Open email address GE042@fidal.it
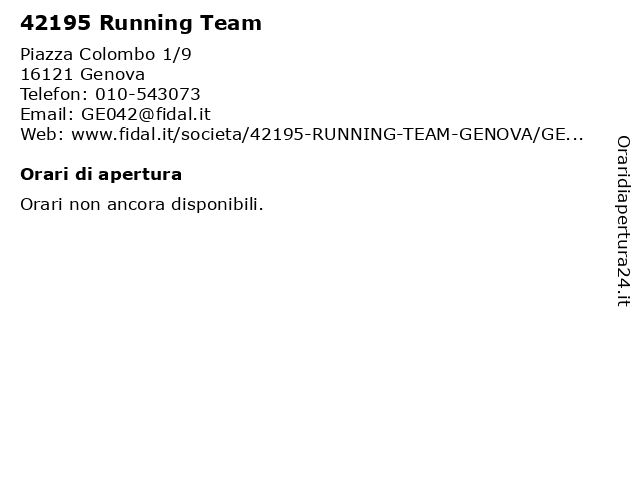The image size is (640, 480). [x=146, y=114]
